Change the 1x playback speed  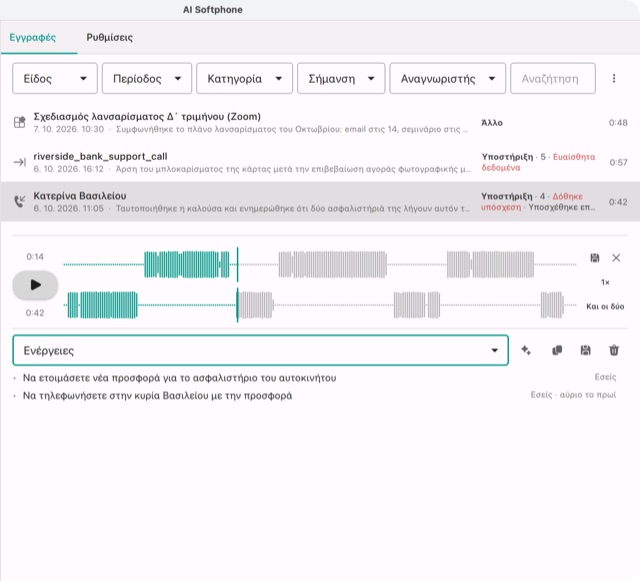605,282
